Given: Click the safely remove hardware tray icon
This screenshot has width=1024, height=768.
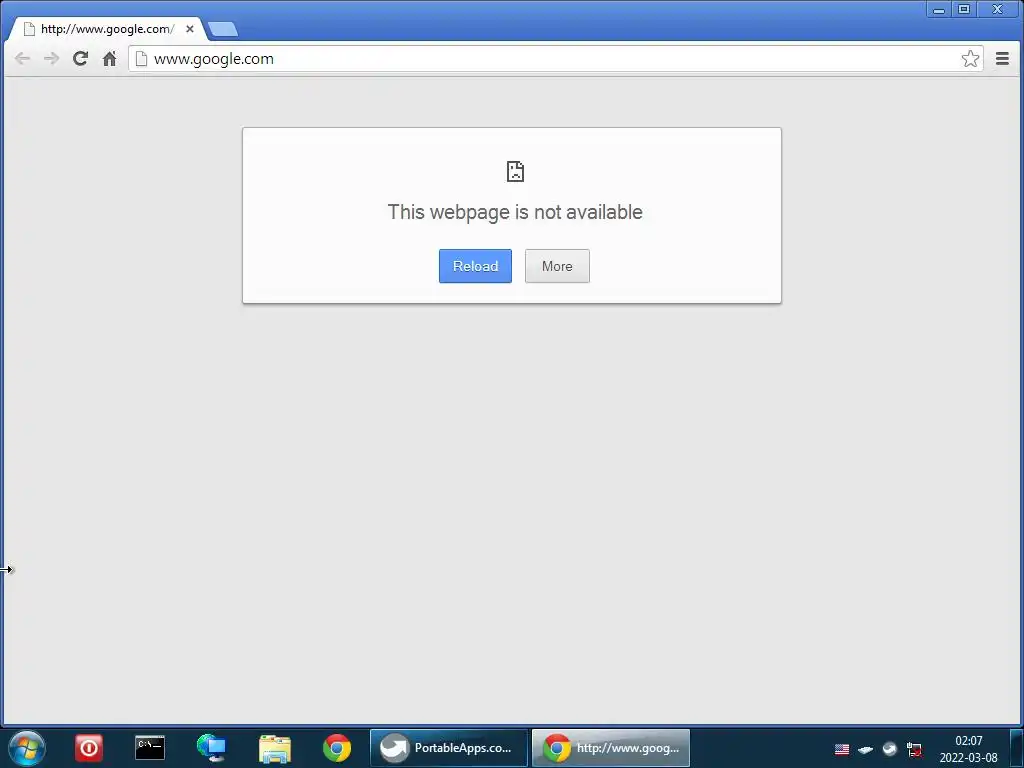Looking at the screenshot, I should tap(865, 749).
